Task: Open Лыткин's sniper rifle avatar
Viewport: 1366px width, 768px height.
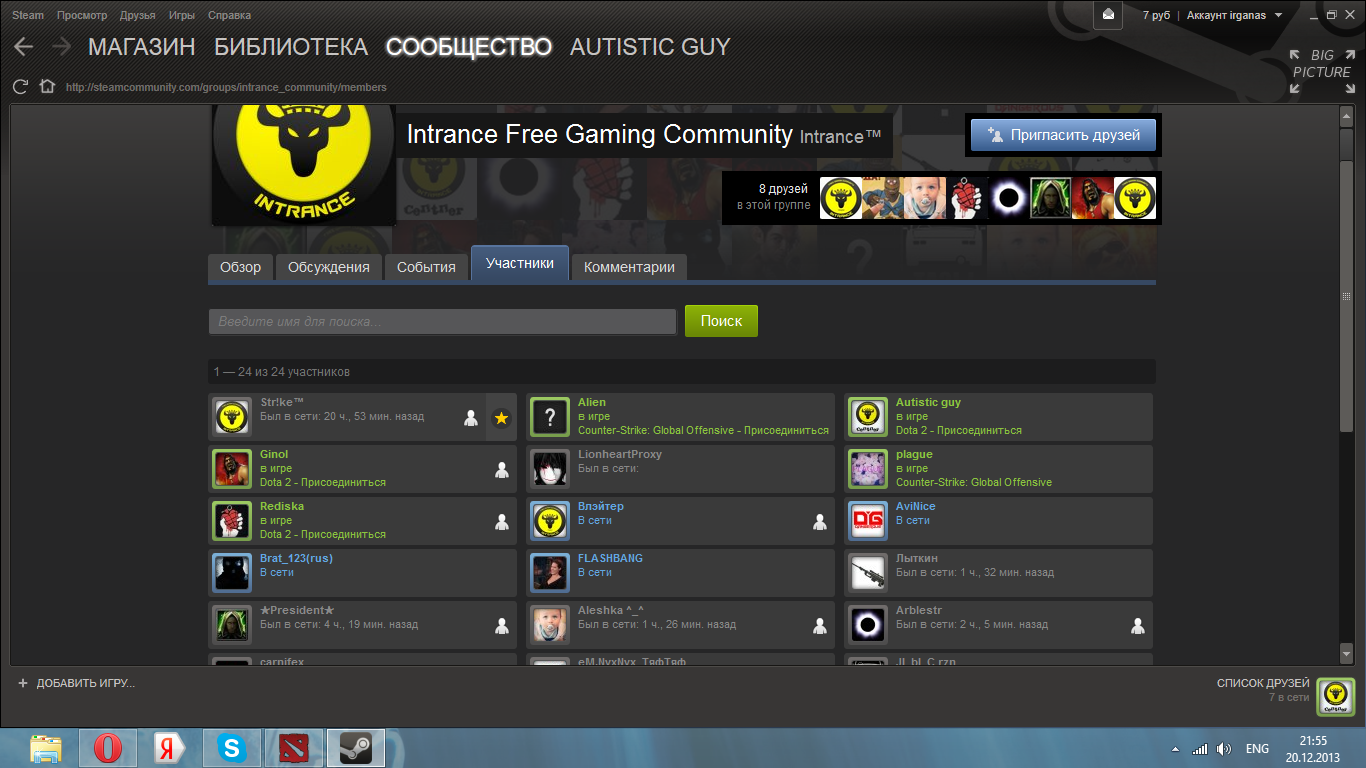Action: coord(868,573)
